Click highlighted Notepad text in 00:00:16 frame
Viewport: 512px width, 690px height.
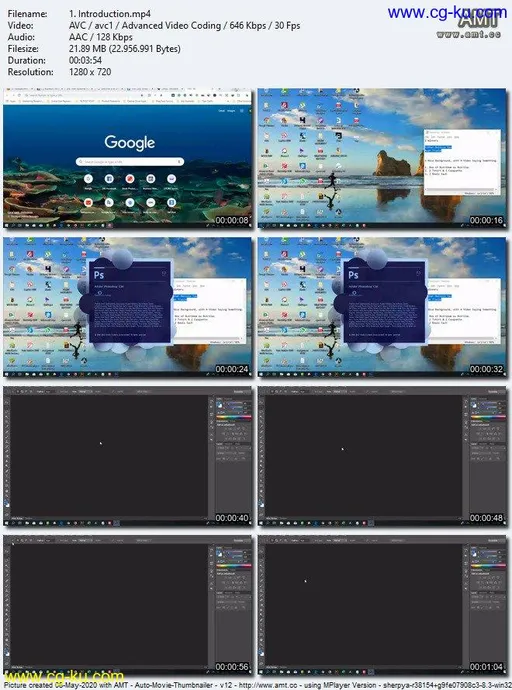[x=438, y=149]
